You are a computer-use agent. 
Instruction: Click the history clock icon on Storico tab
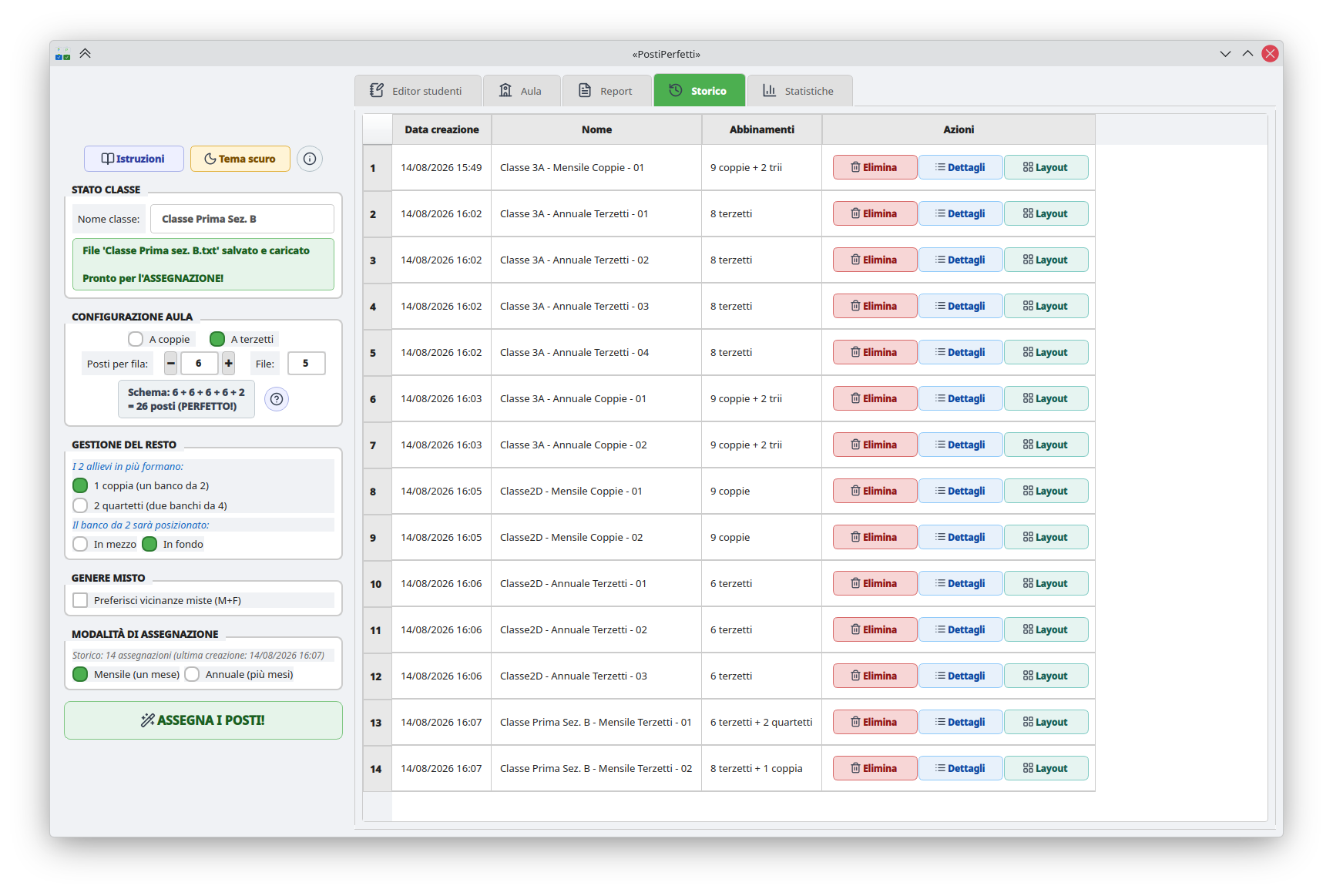(676, 90)
